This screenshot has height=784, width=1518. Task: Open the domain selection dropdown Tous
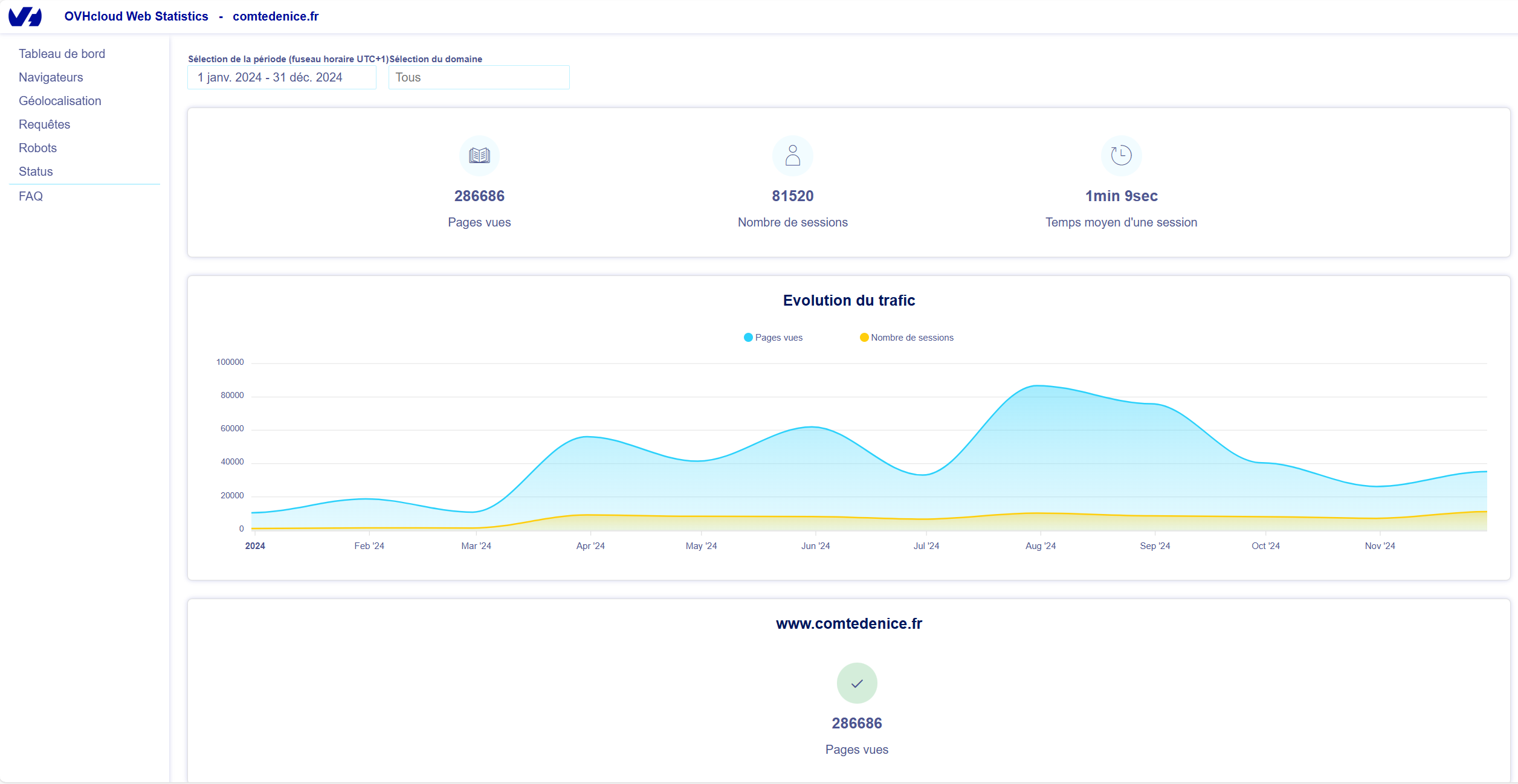tap(479, 77)
